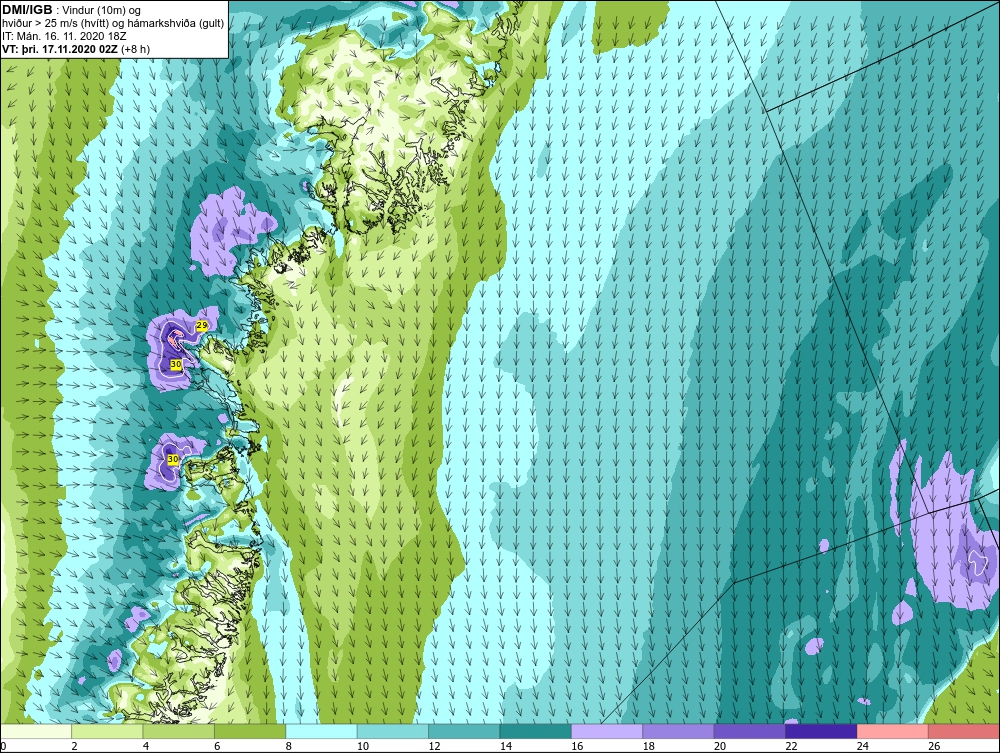This screenshot has width=1000, height=753.
Task: Click the legend tick label 14
Action: coord(506,746)
